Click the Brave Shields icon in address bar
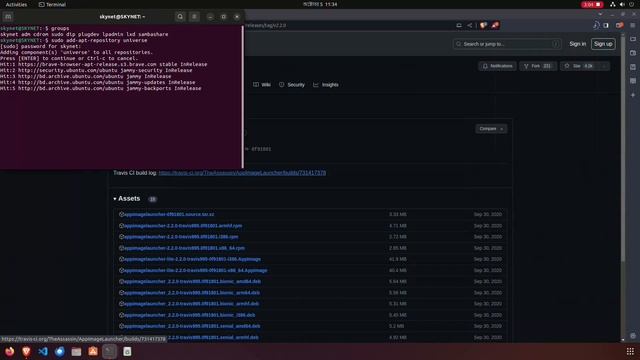640x360 pixels. tap(483, 25)
